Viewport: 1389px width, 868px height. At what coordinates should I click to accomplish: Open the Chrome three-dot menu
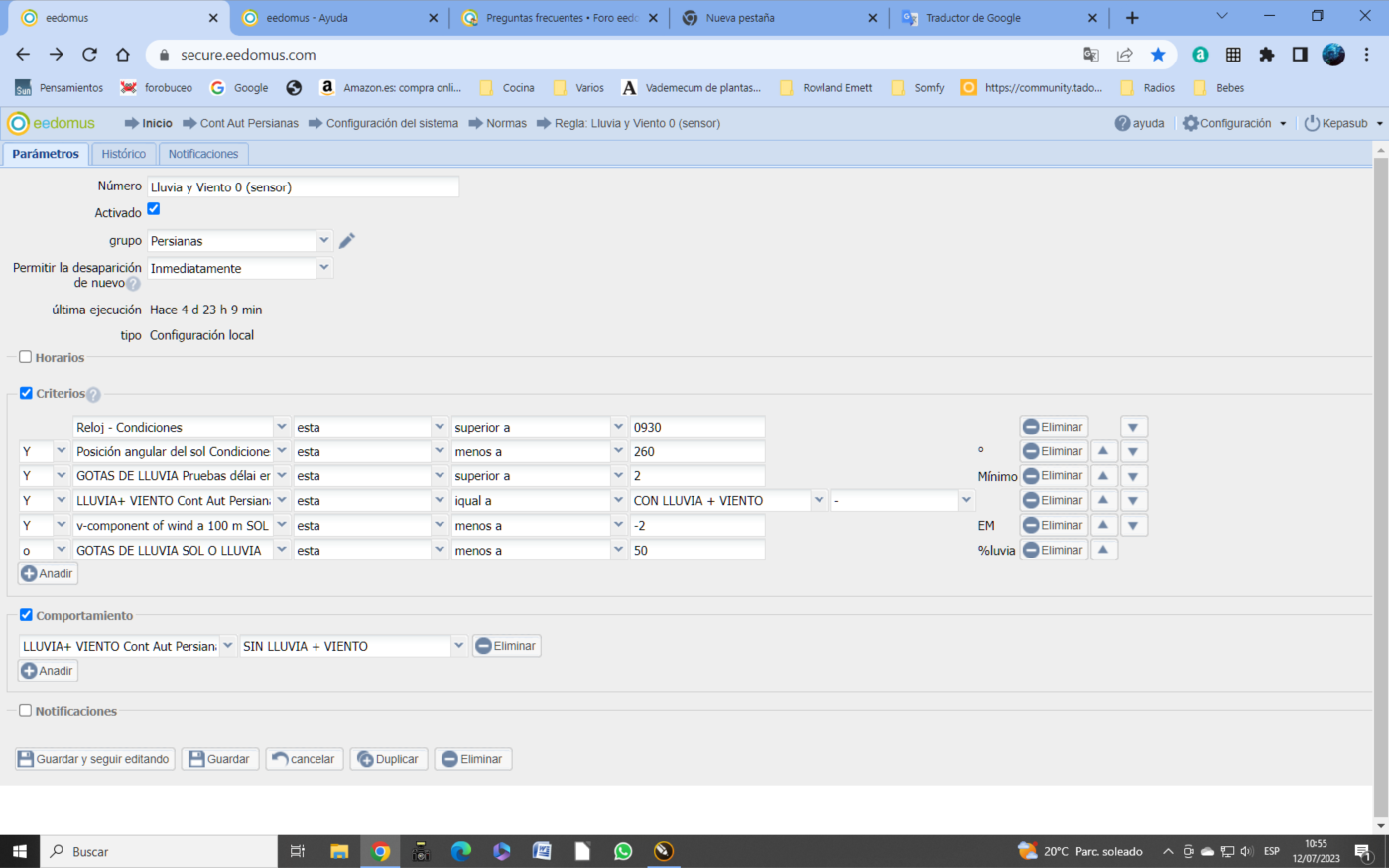click(1367, 55)
